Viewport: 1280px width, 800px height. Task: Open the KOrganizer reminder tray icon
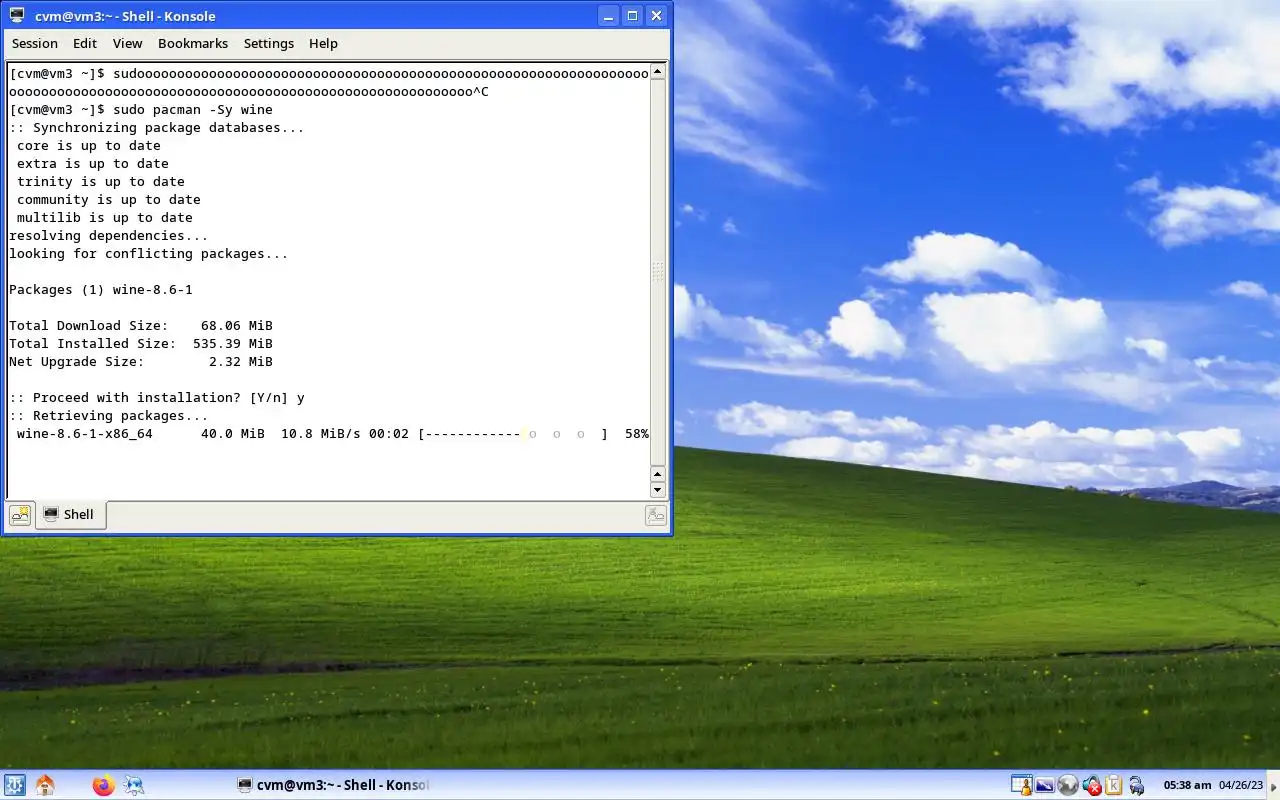[1021, 785]
